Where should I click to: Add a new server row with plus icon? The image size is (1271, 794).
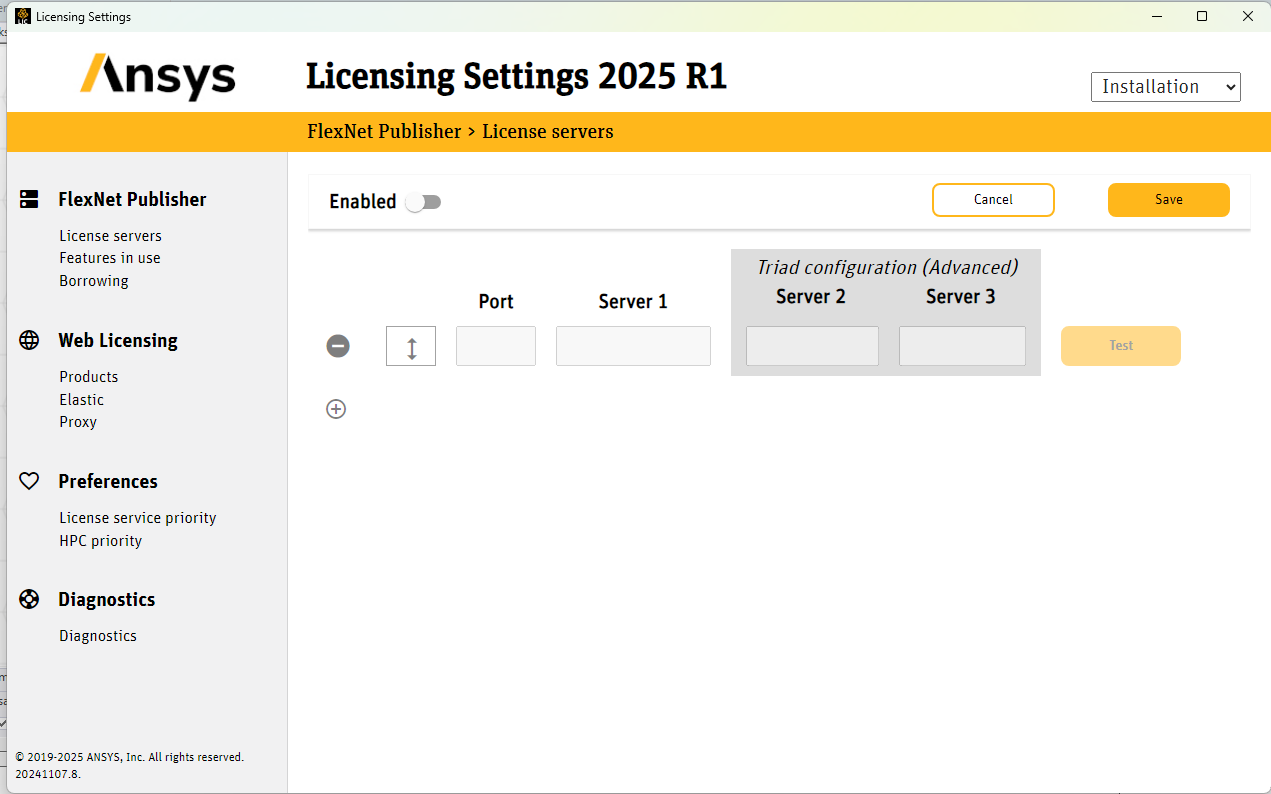click(x=336, y=408)
